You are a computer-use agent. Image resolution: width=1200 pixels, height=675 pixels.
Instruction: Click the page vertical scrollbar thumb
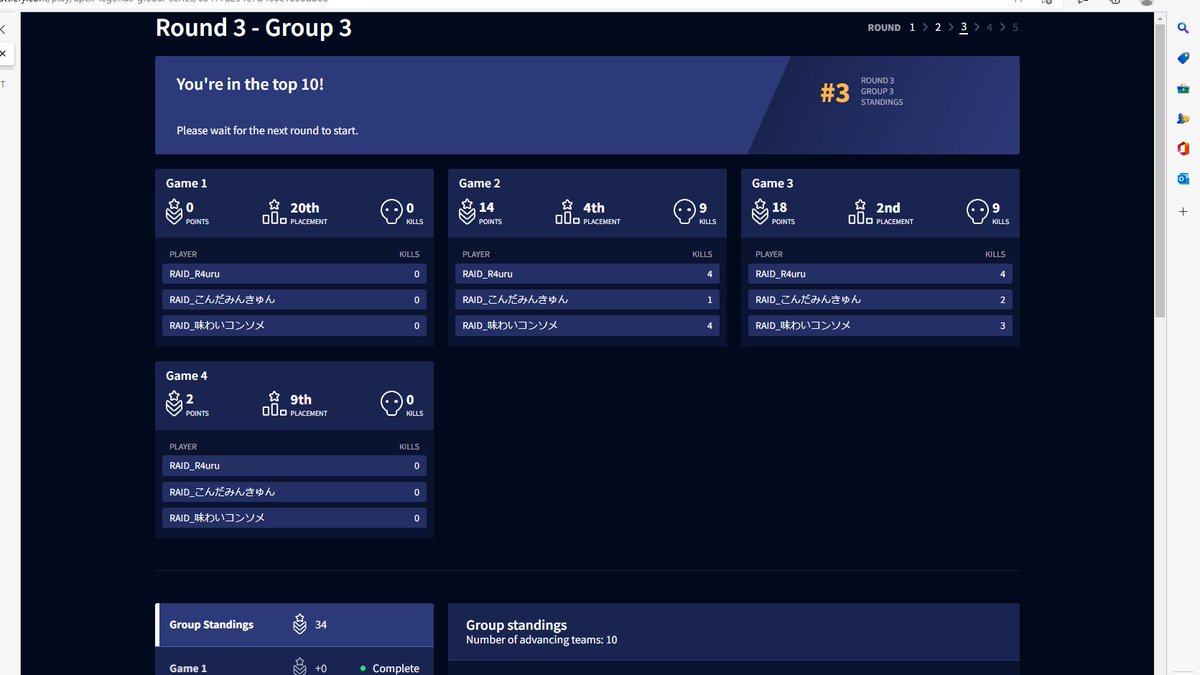click(1160, 170)
